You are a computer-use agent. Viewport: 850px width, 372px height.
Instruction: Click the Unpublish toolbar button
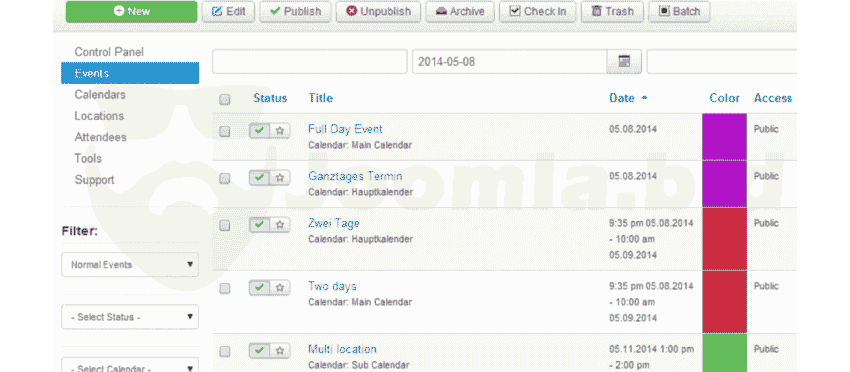378,11
